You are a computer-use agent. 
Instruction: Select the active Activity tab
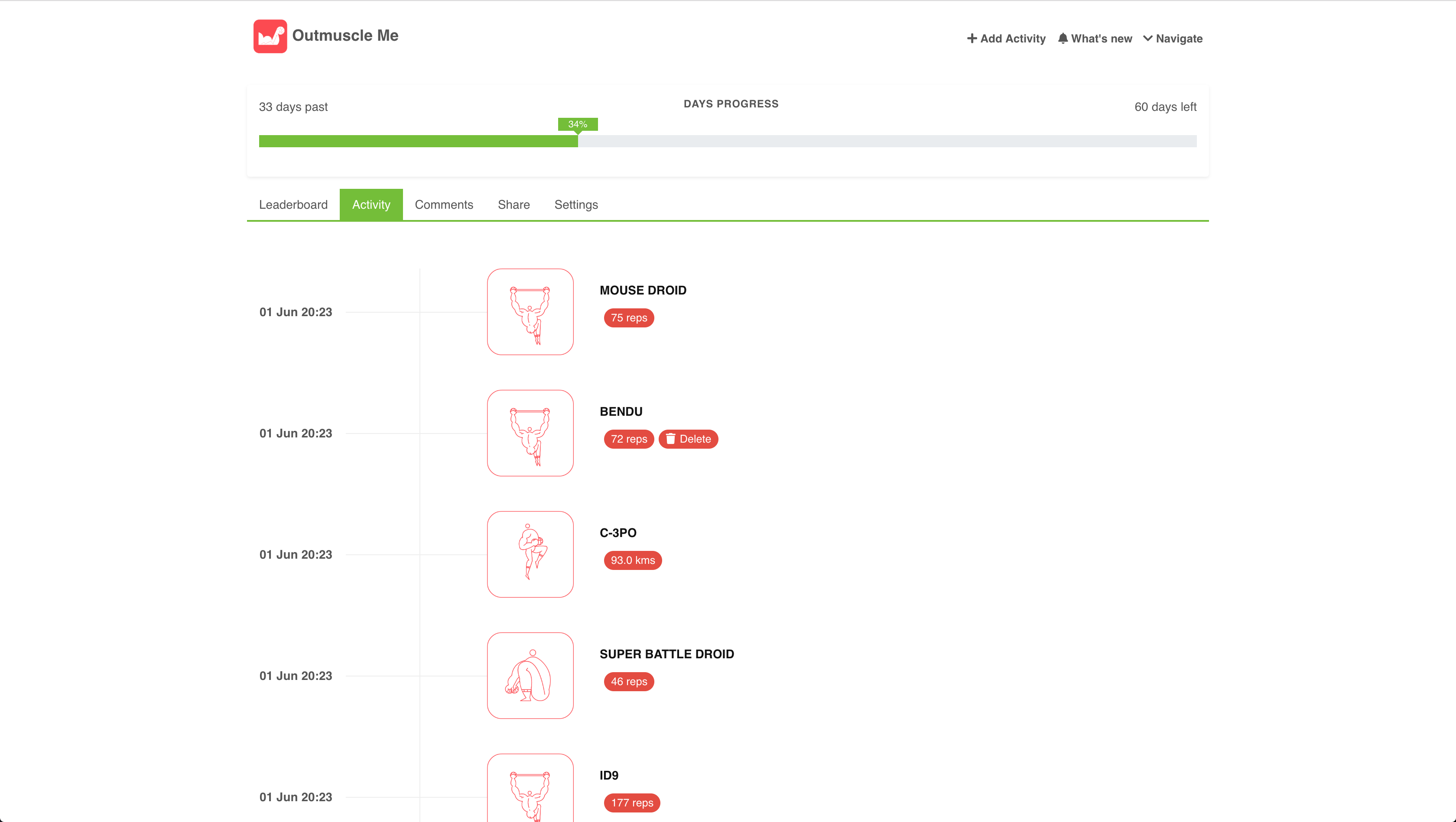pos(371,204)
